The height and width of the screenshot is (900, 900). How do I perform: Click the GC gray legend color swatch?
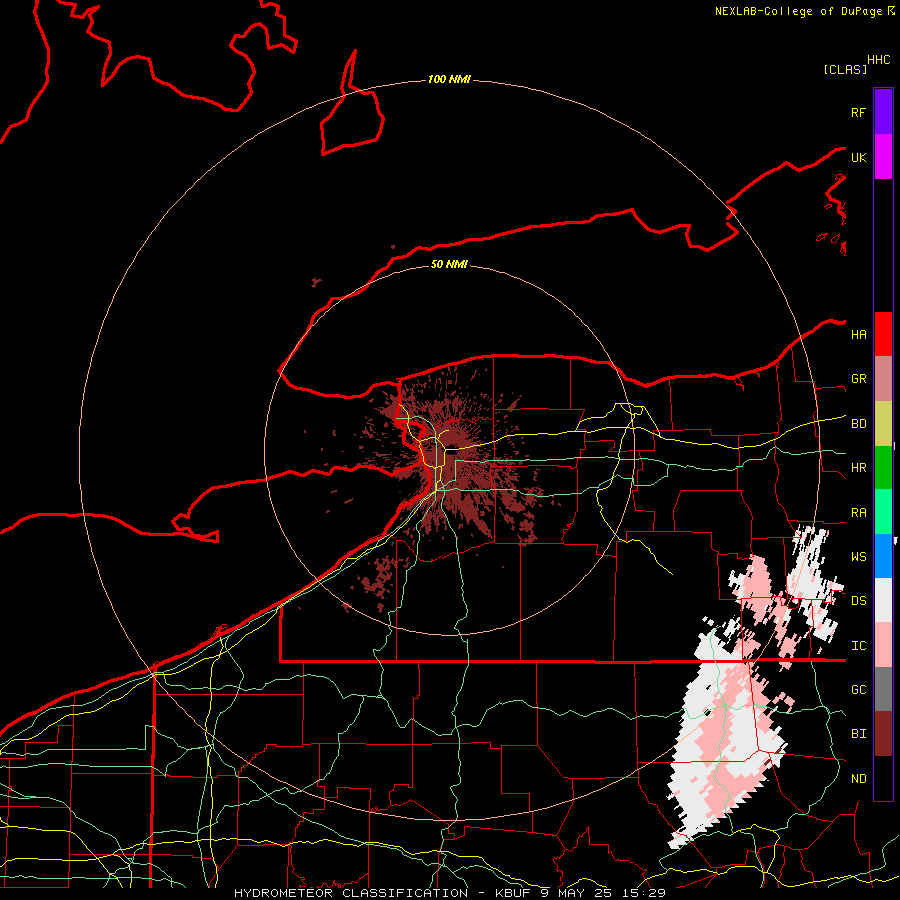pos(883,689)
